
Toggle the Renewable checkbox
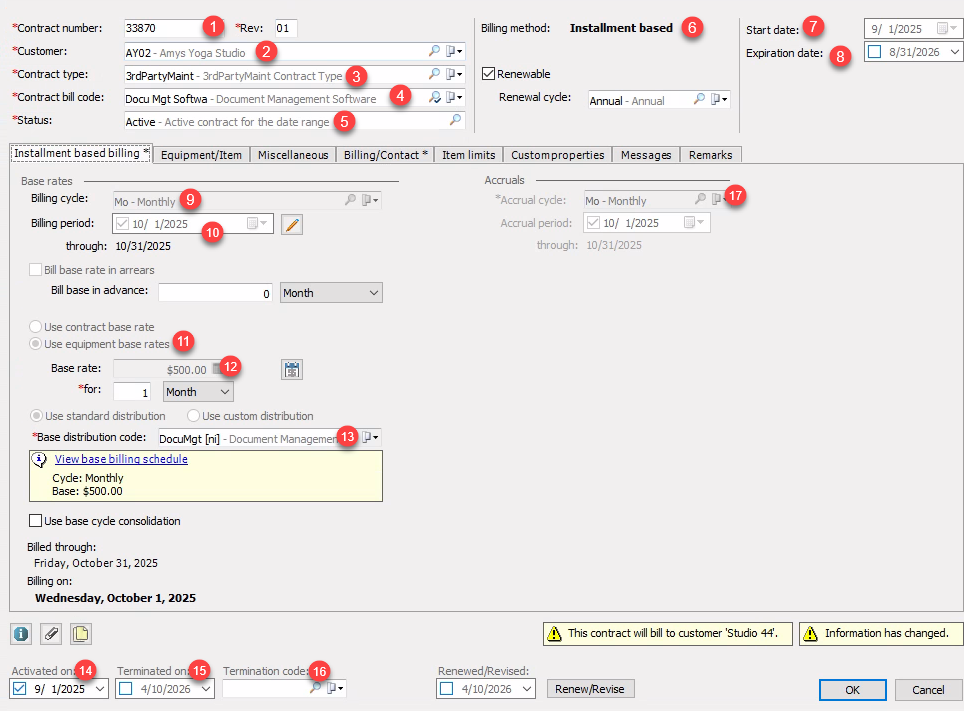pyautogui.click(x=489, y=74)
